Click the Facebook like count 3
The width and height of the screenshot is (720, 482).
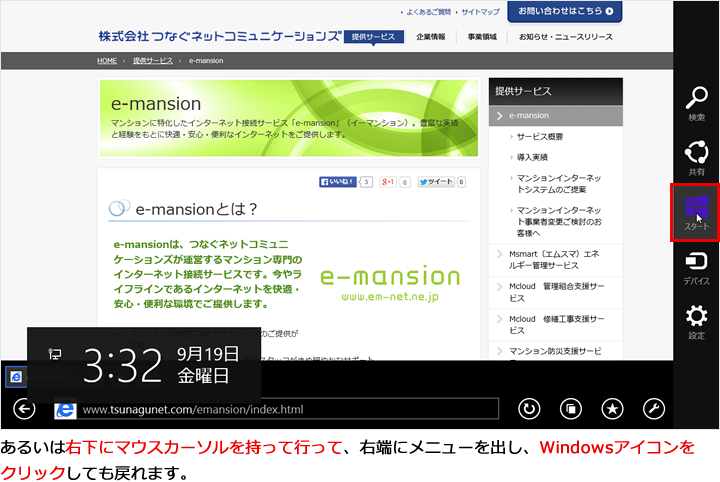(366, 182)
